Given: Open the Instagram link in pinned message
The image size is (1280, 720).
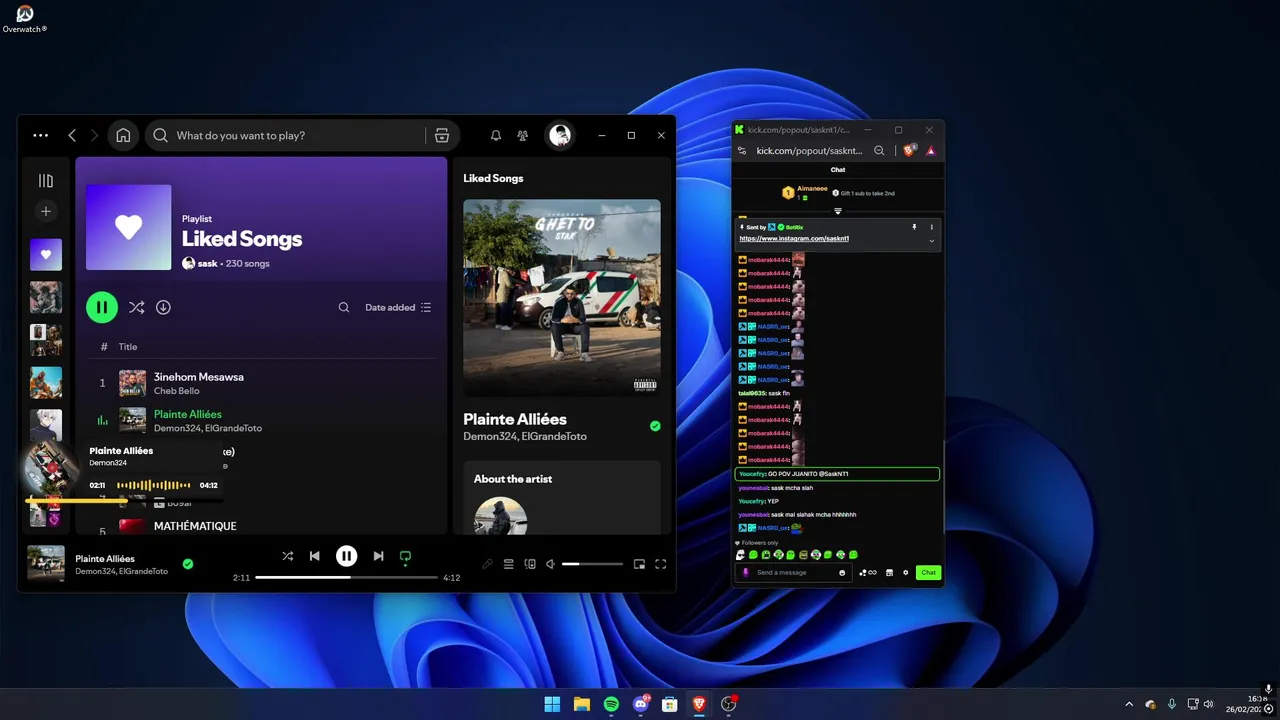Looking at the screenshot, I should pyautogui.click(x=794, y=239).
